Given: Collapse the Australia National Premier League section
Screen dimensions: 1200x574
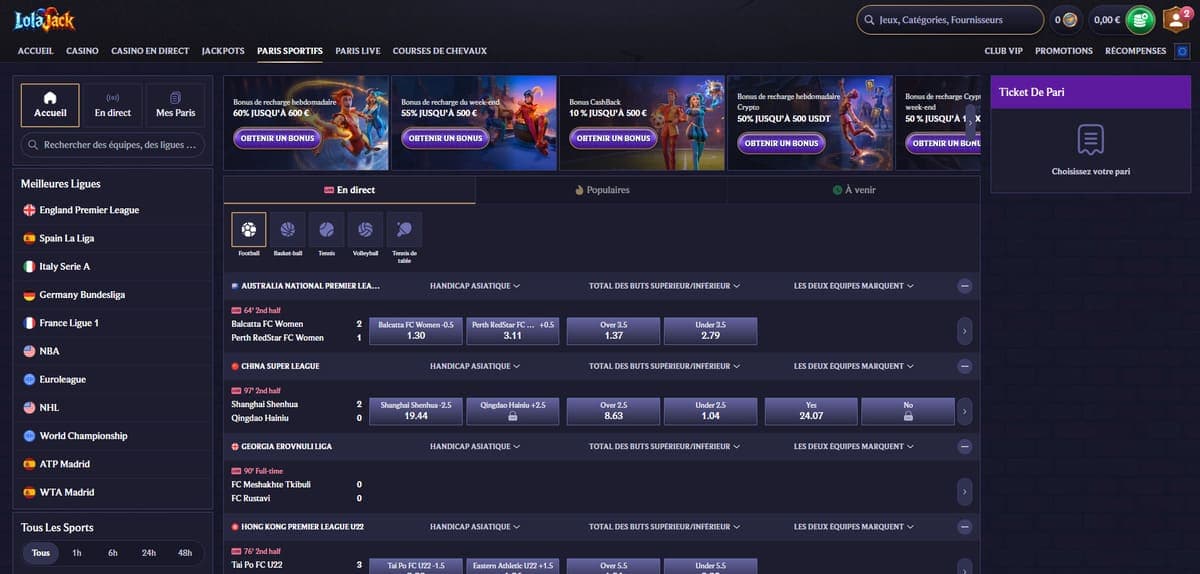Looking at the screenshot, I should coord(964,286).
